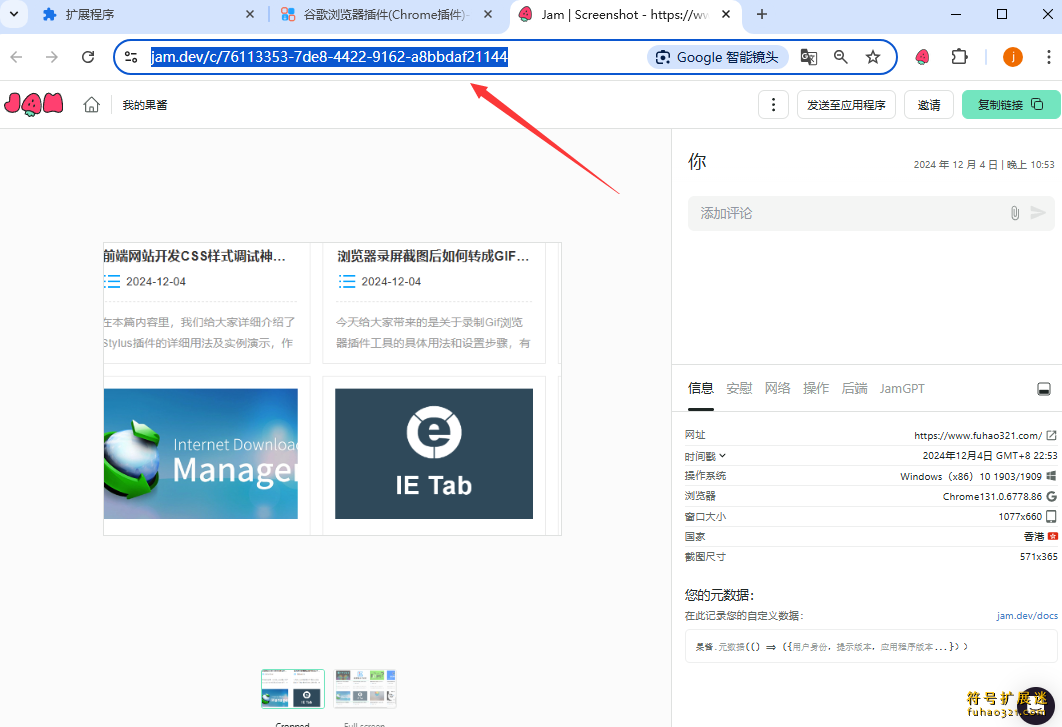Viewport: 1062px width, 727px height.
Task: Select the Full screen screenshot thumbnail
Action: coord(365,688)
